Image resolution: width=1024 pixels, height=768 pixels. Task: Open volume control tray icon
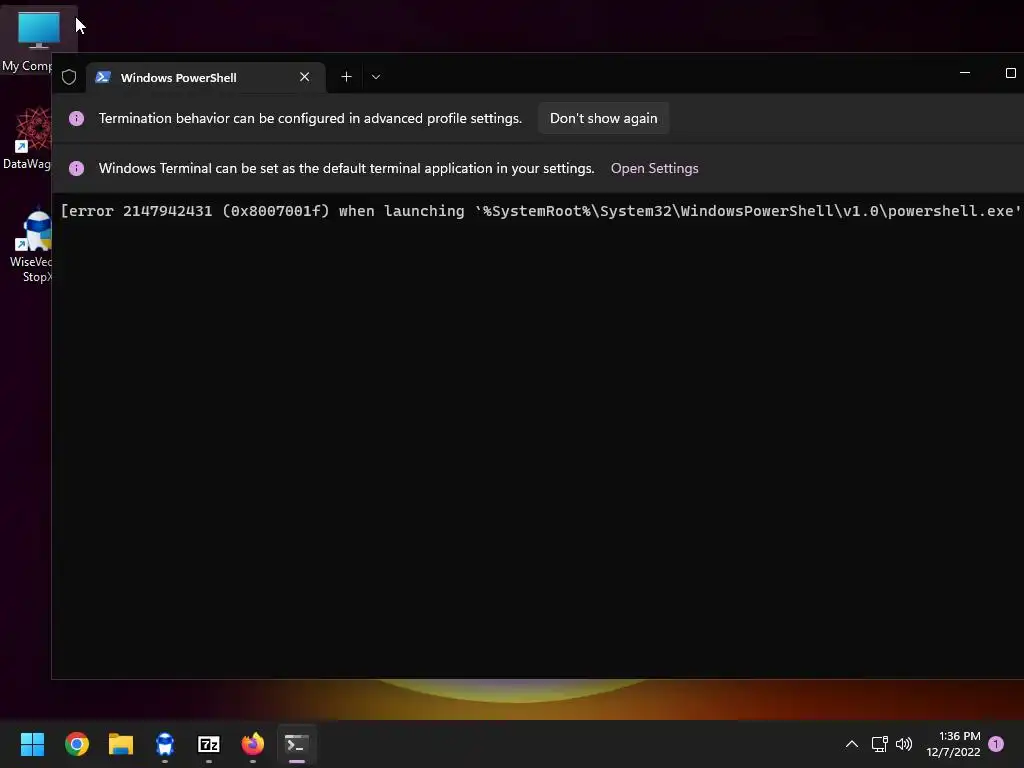click(x=904, y=744)
